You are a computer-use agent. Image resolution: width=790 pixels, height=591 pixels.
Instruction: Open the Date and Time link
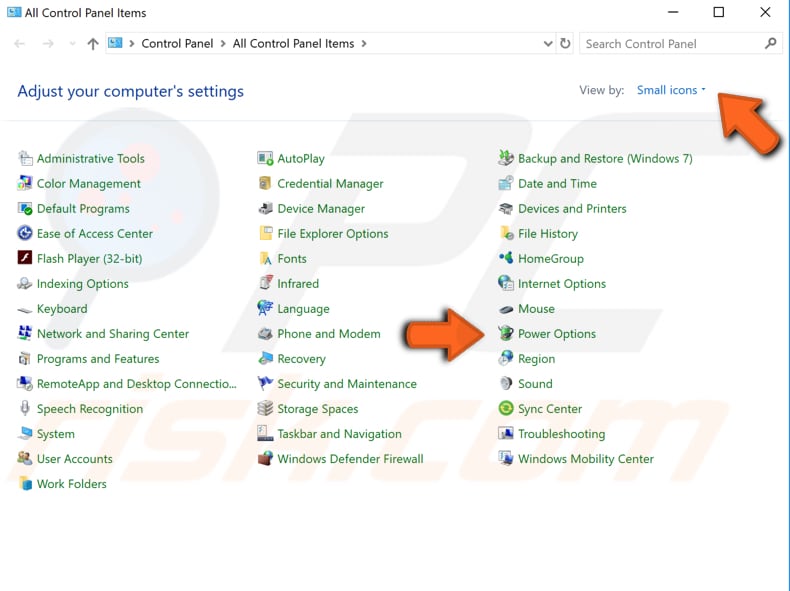557,183
